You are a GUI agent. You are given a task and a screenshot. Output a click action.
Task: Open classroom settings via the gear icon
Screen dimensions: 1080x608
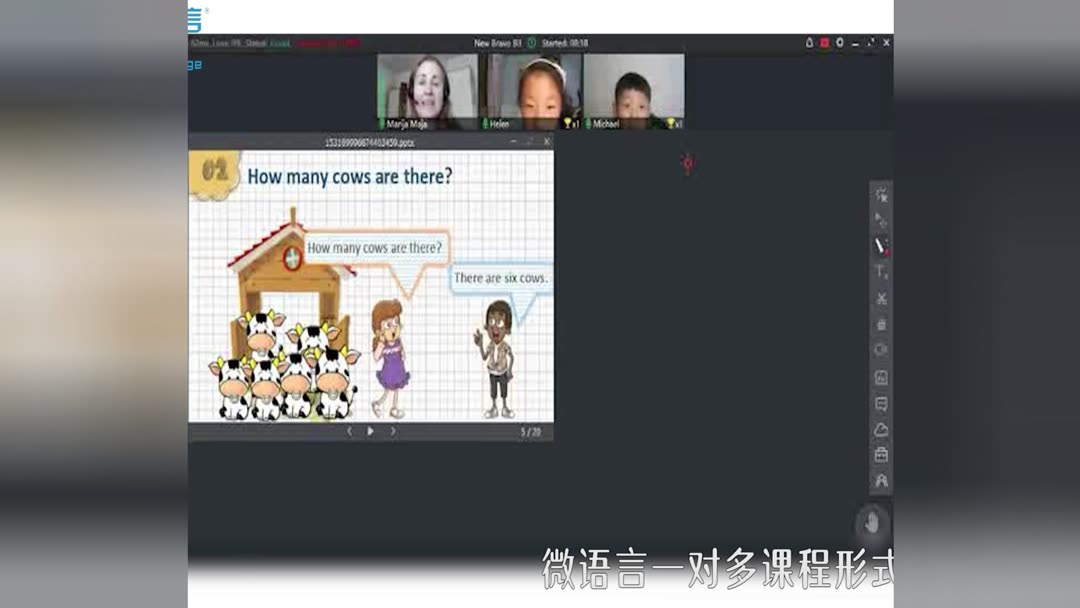point(840,43)
